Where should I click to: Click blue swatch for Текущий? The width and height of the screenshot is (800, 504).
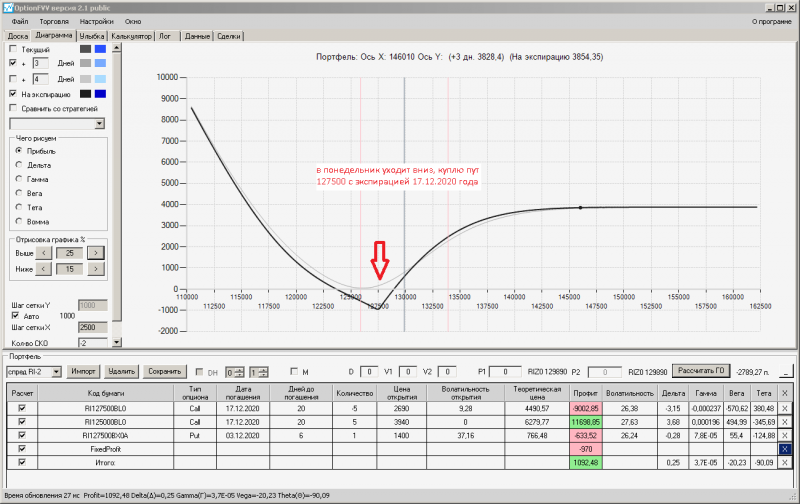[x=101, y=49]
